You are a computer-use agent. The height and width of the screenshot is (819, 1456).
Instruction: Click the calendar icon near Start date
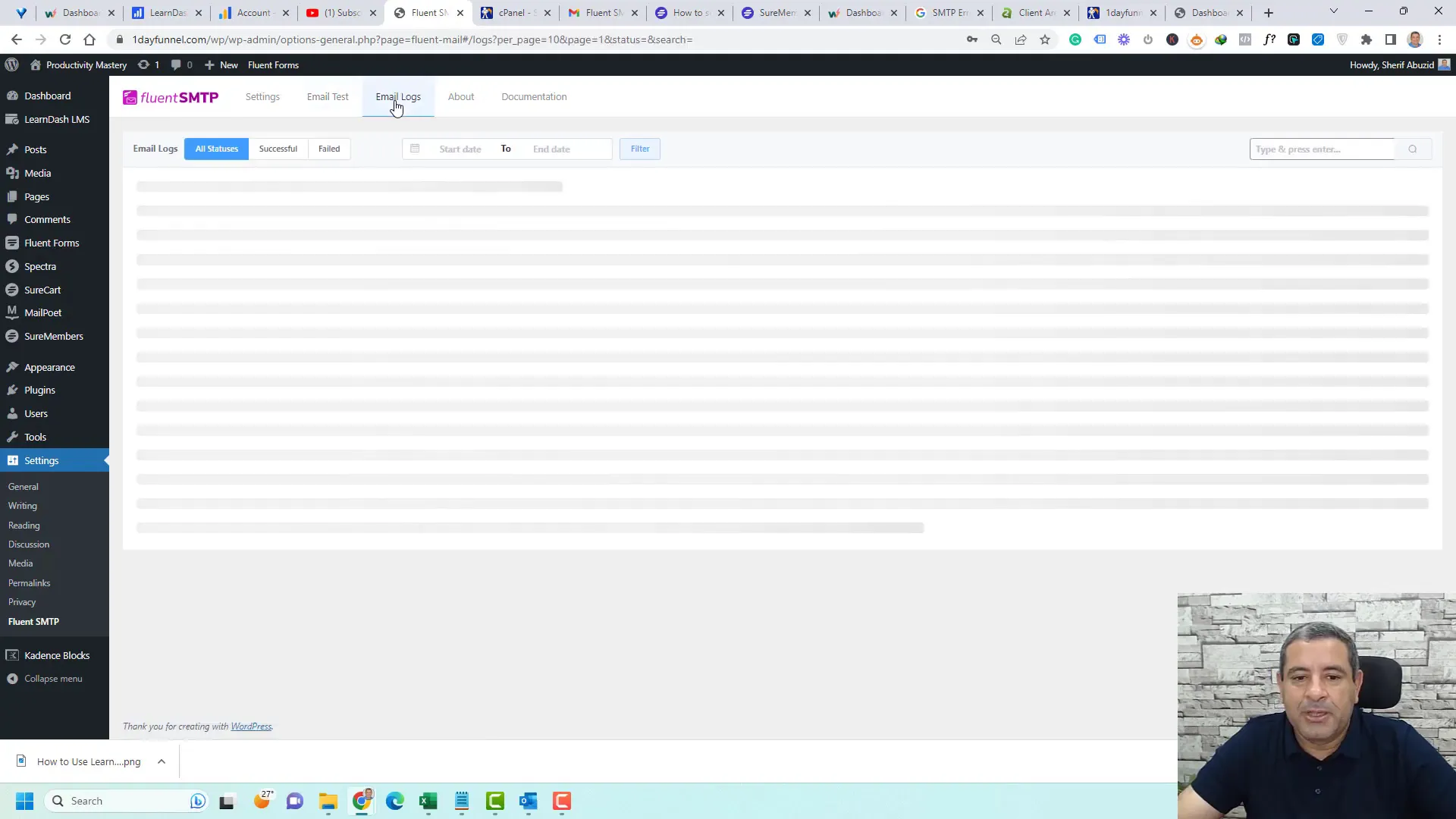click(x=415, y=148)
